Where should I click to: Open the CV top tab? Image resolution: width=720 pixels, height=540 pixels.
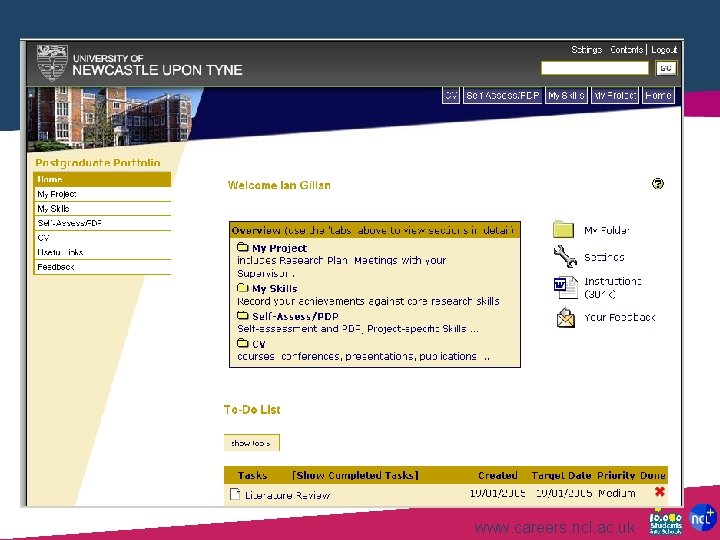tap(451, 96)
